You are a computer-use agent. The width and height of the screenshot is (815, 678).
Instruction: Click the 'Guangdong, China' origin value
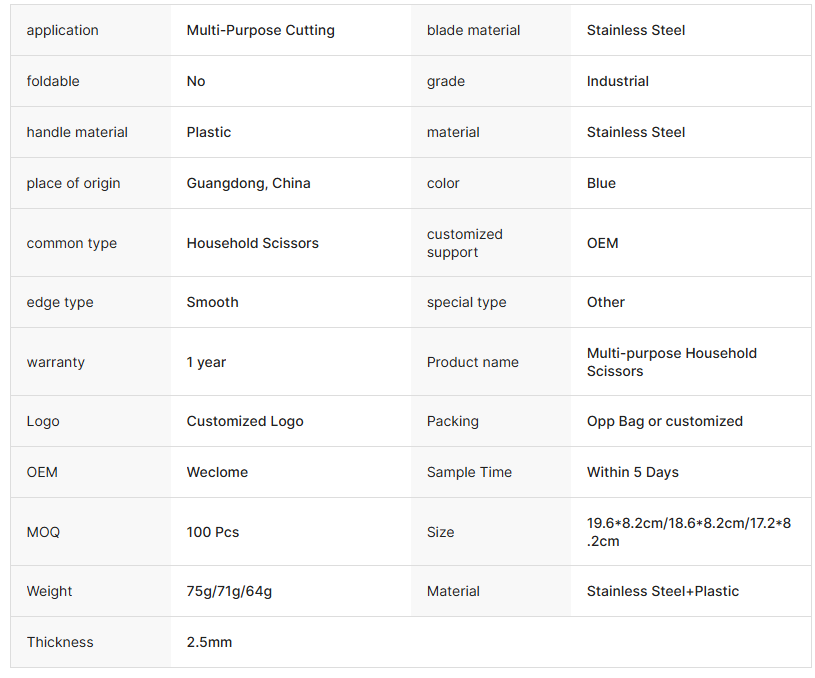tap(248, 183)
